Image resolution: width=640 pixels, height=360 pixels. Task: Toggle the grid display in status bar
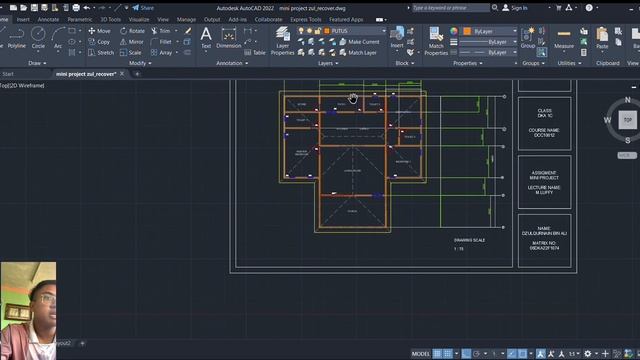coord(437,353)
